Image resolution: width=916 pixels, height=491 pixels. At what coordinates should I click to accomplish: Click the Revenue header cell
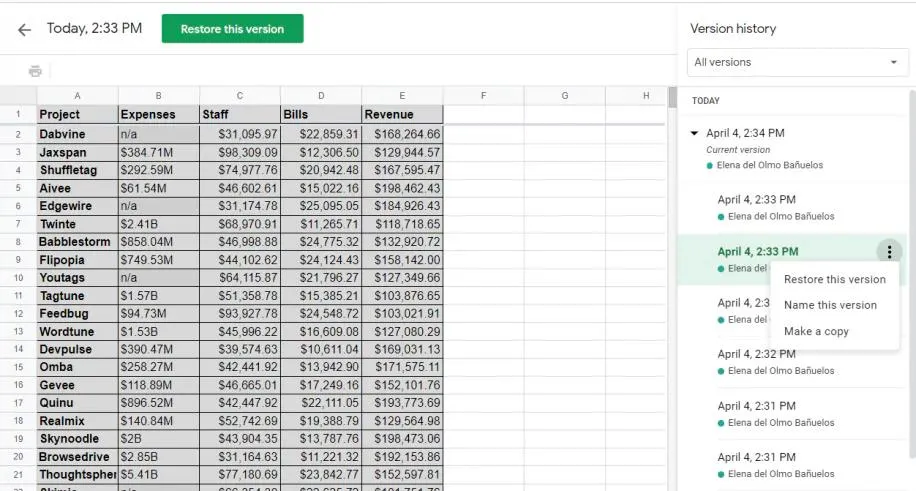(x=402, y=115)
